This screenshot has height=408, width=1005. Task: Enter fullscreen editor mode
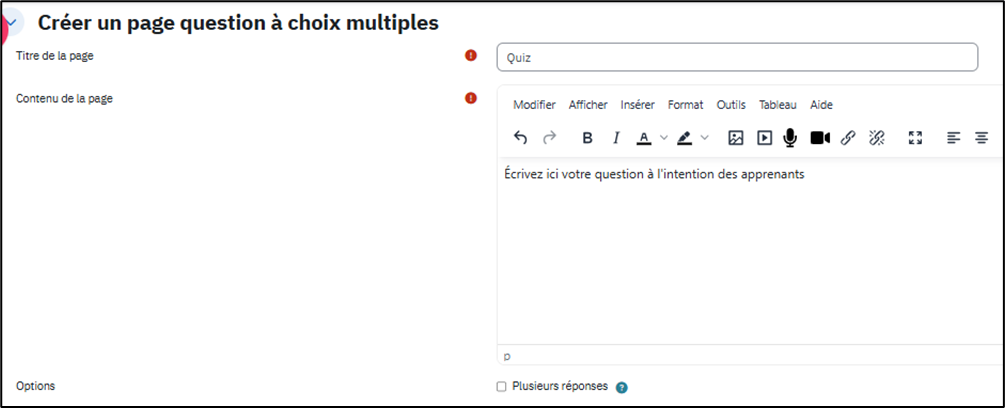(914, 138)
